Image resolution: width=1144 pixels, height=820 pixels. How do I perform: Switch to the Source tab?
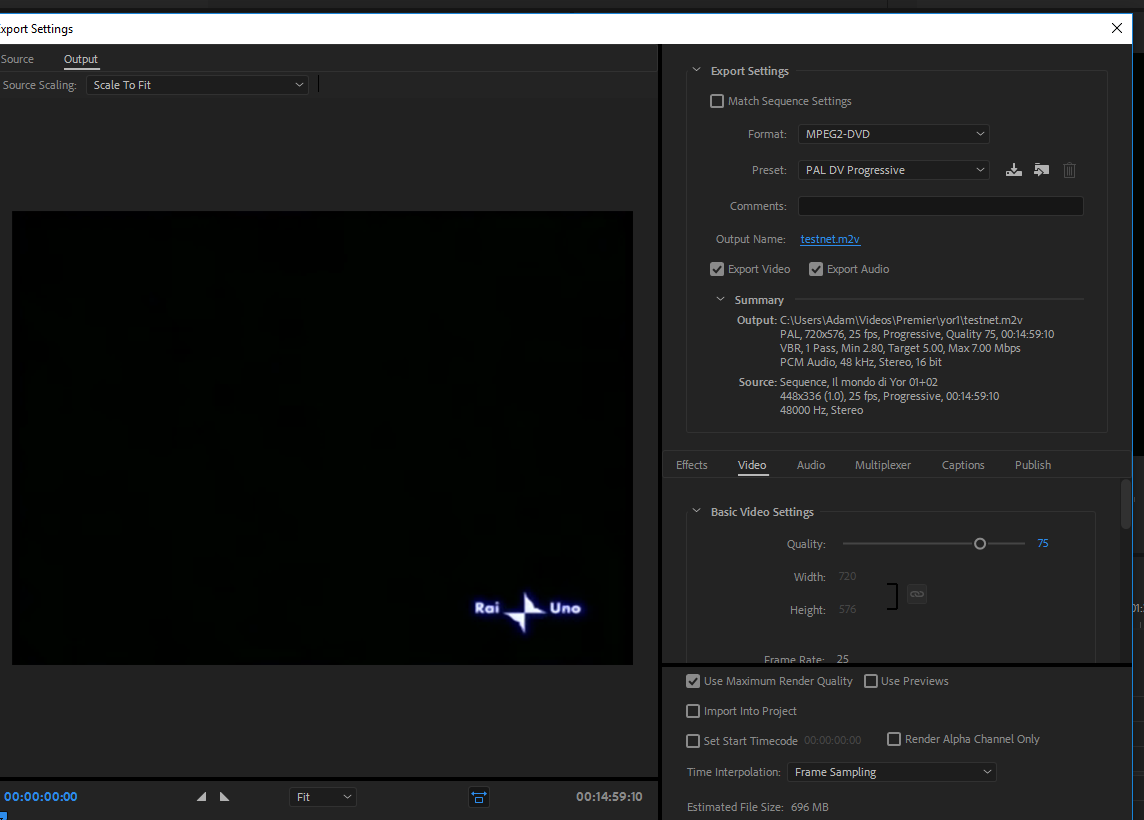click(17, 59)
